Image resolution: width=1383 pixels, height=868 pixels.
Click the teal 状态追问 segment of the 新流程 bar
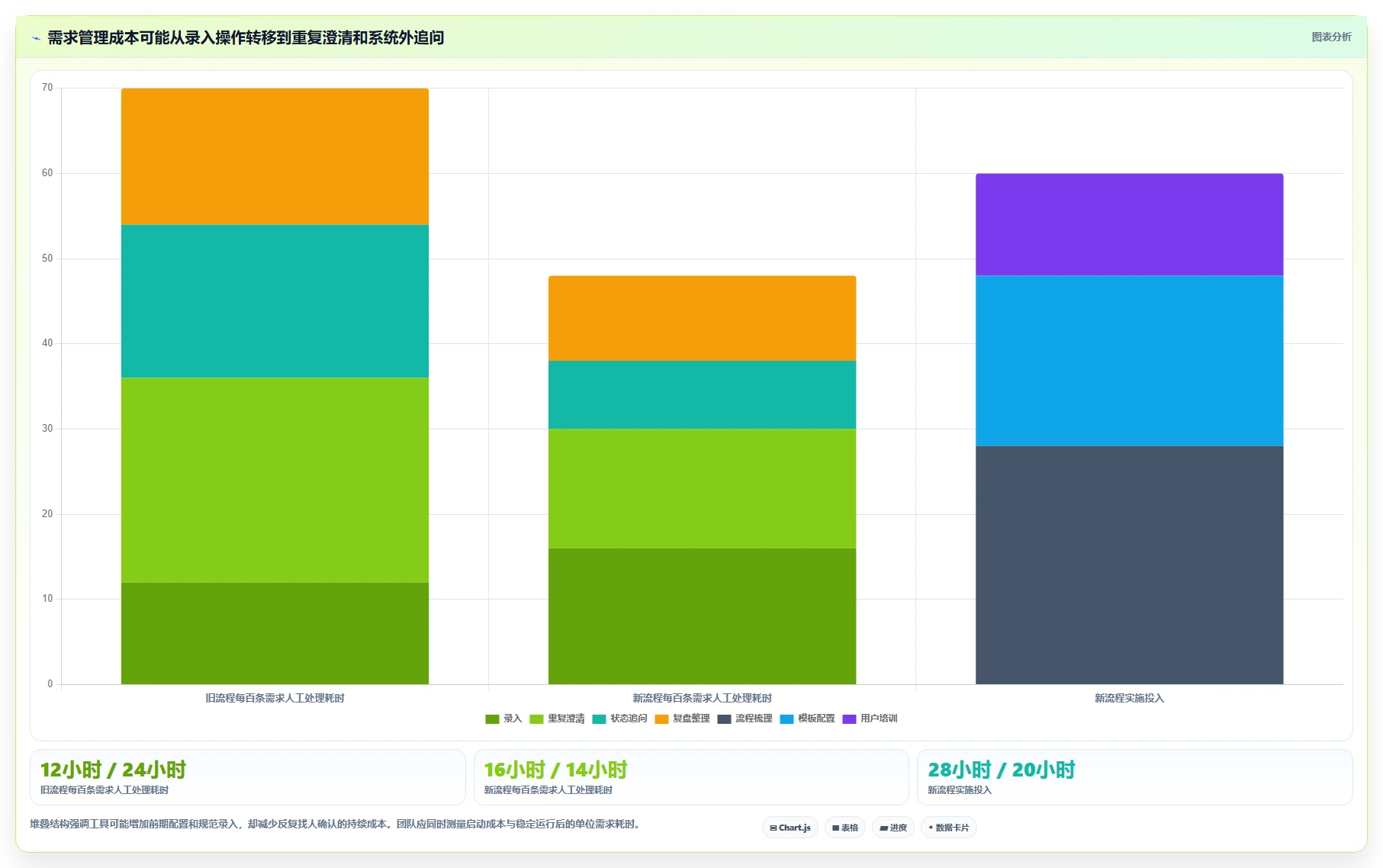tap(702, 394)
